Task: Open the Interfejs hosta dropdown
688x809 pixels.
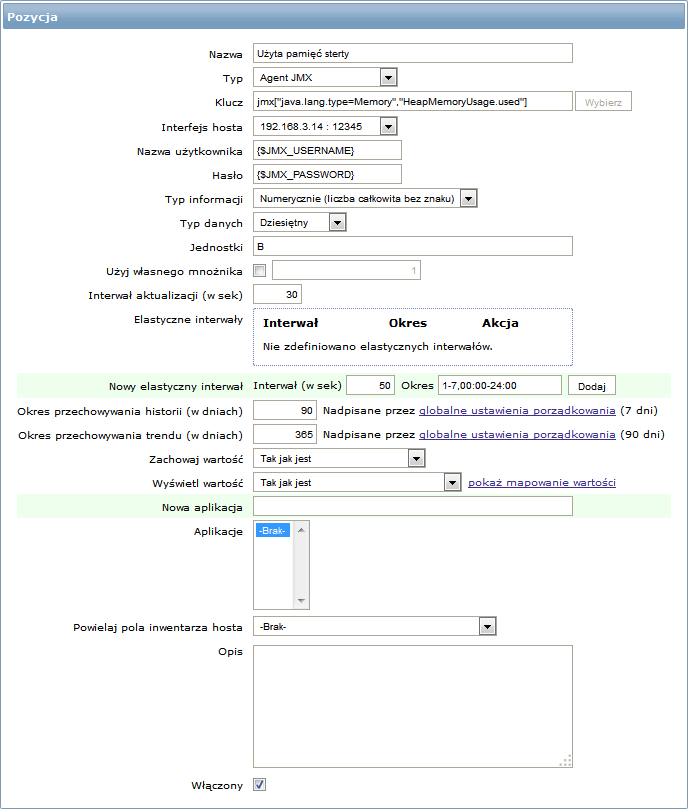Action: tap(325, 126)
